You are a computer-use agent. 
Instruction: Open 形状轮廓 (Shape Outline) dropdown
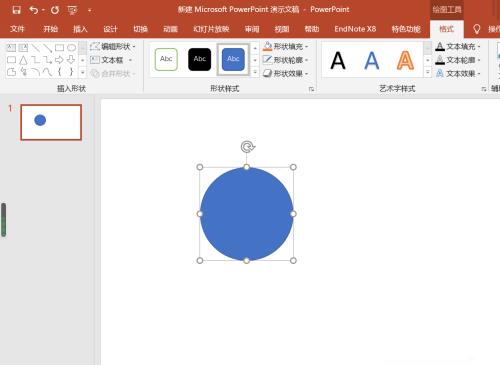point(285,60)
